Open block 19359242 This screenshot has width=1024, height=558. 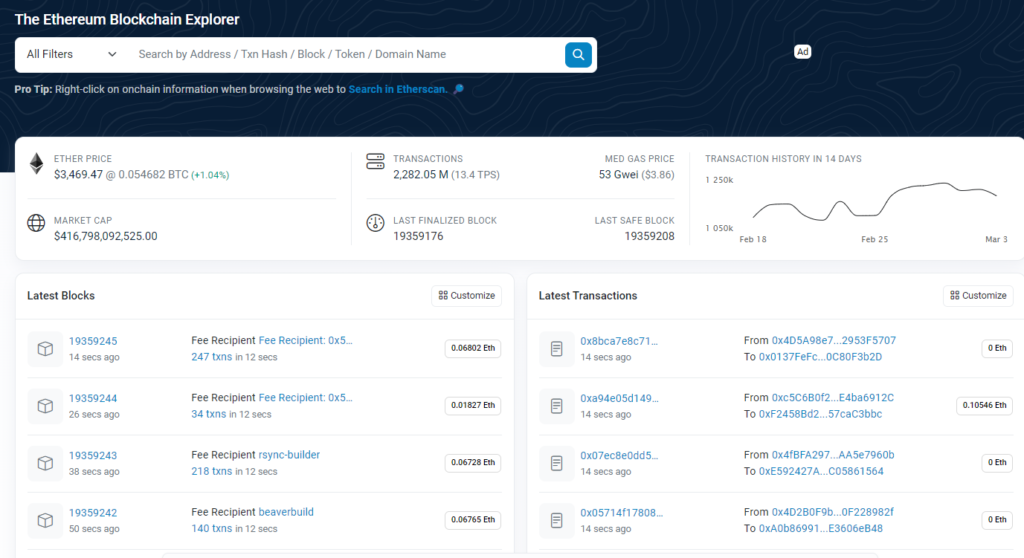point(93,512)
